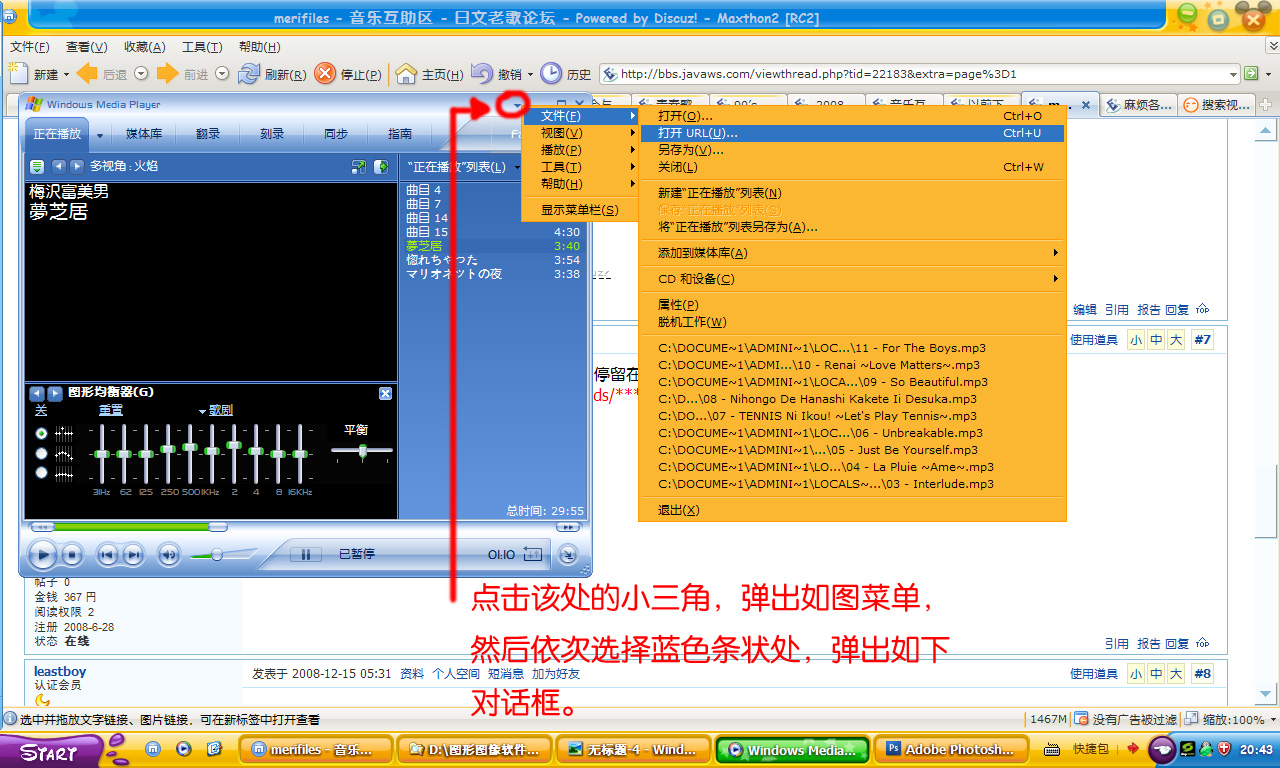This screenshot has width=1280, height=768.
Task: Open dropdown arrow next to 新建 button
Action: point(67,74)
